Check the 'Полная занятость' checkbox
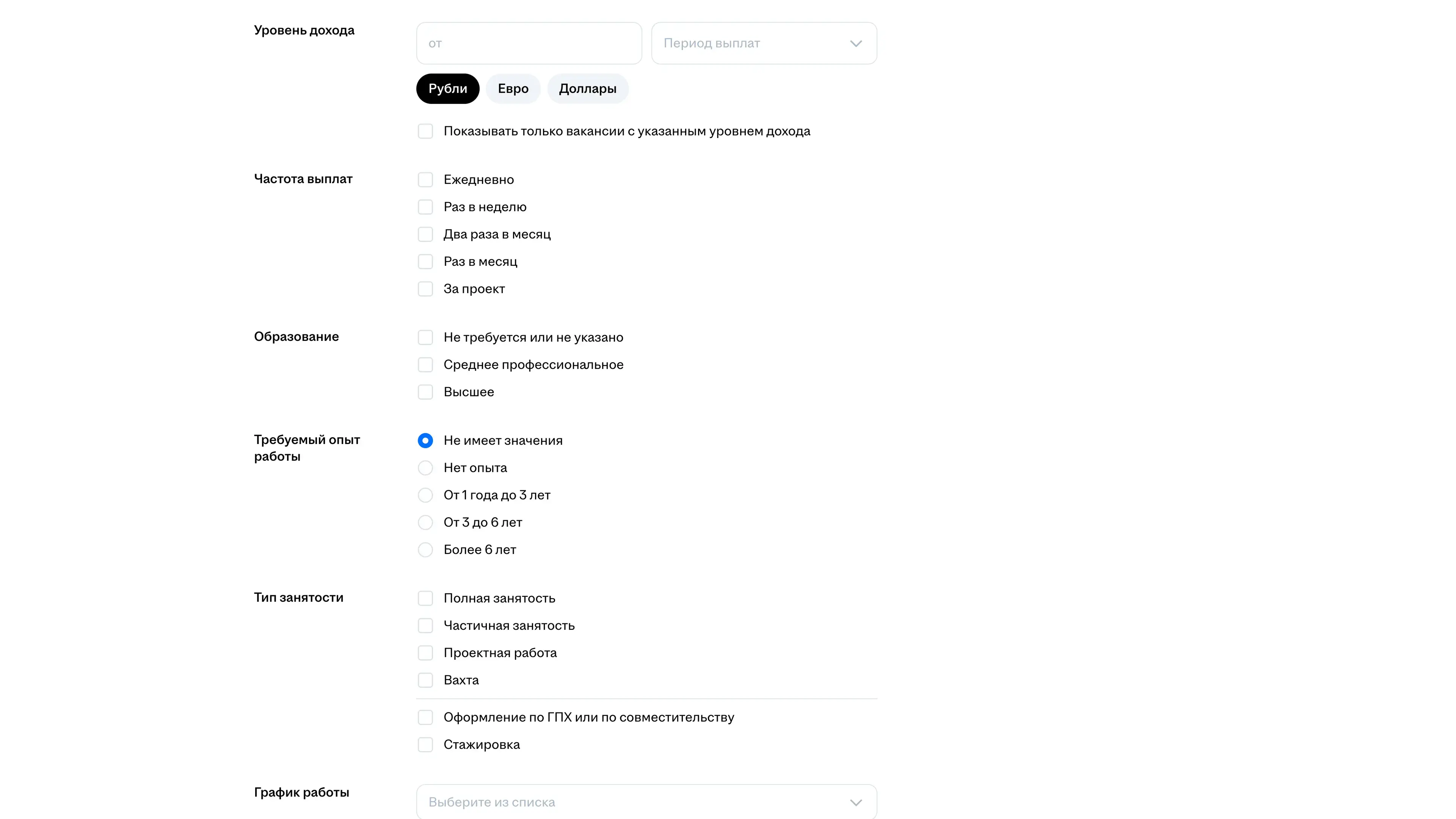This screenshot has width=1456, height=819. [425, 598]
